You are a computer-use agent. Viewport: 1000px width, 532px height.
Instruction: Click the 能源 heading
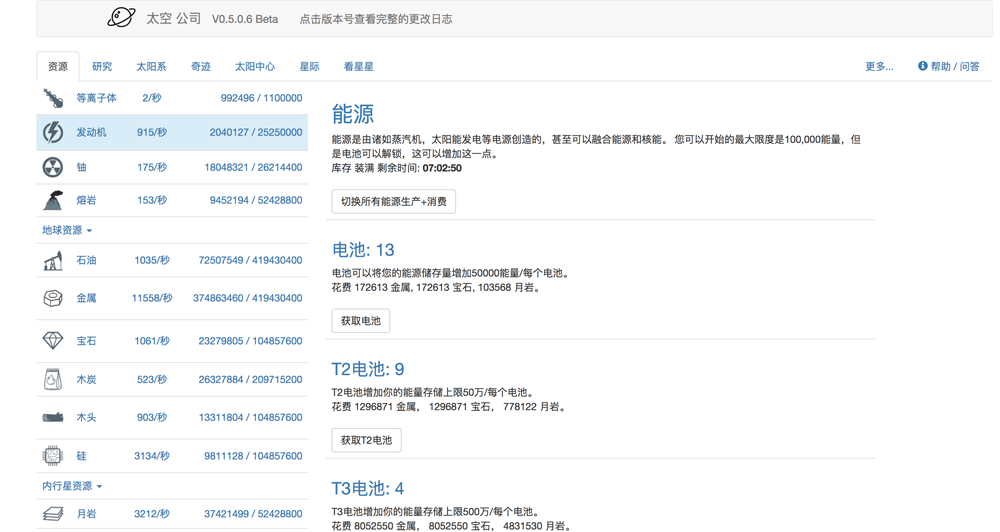353,114
